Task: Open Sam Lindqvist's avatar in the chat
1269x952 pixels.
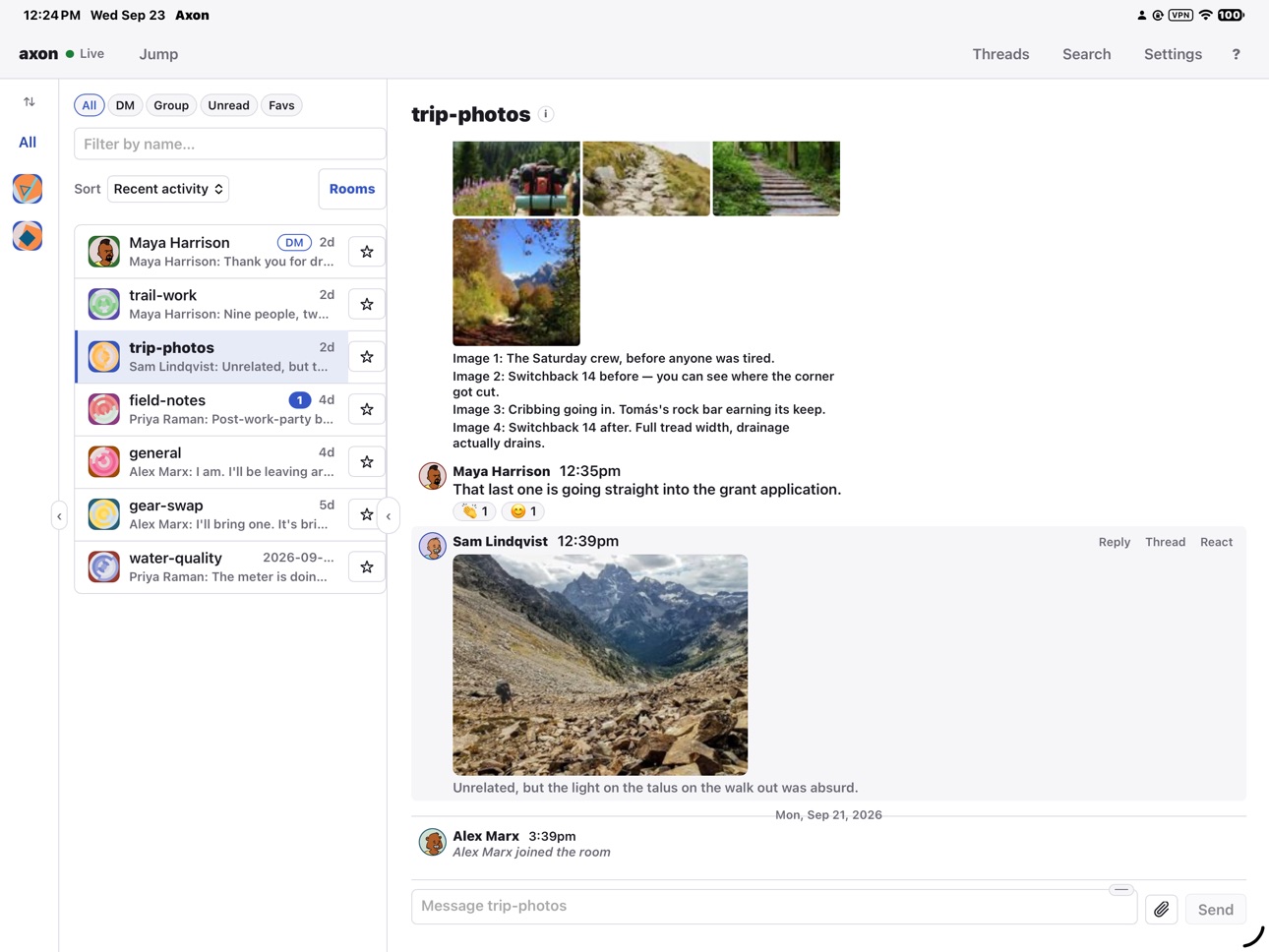Action: [x=432, y=546]
